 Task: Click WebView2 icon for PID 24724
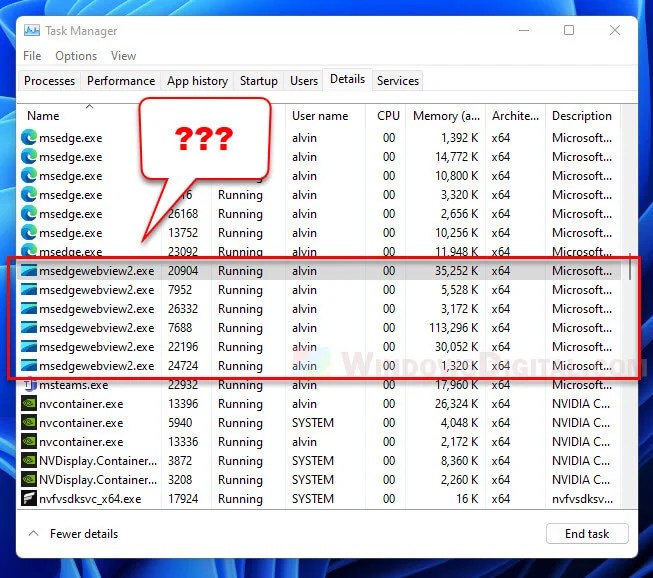pos(29,366)
